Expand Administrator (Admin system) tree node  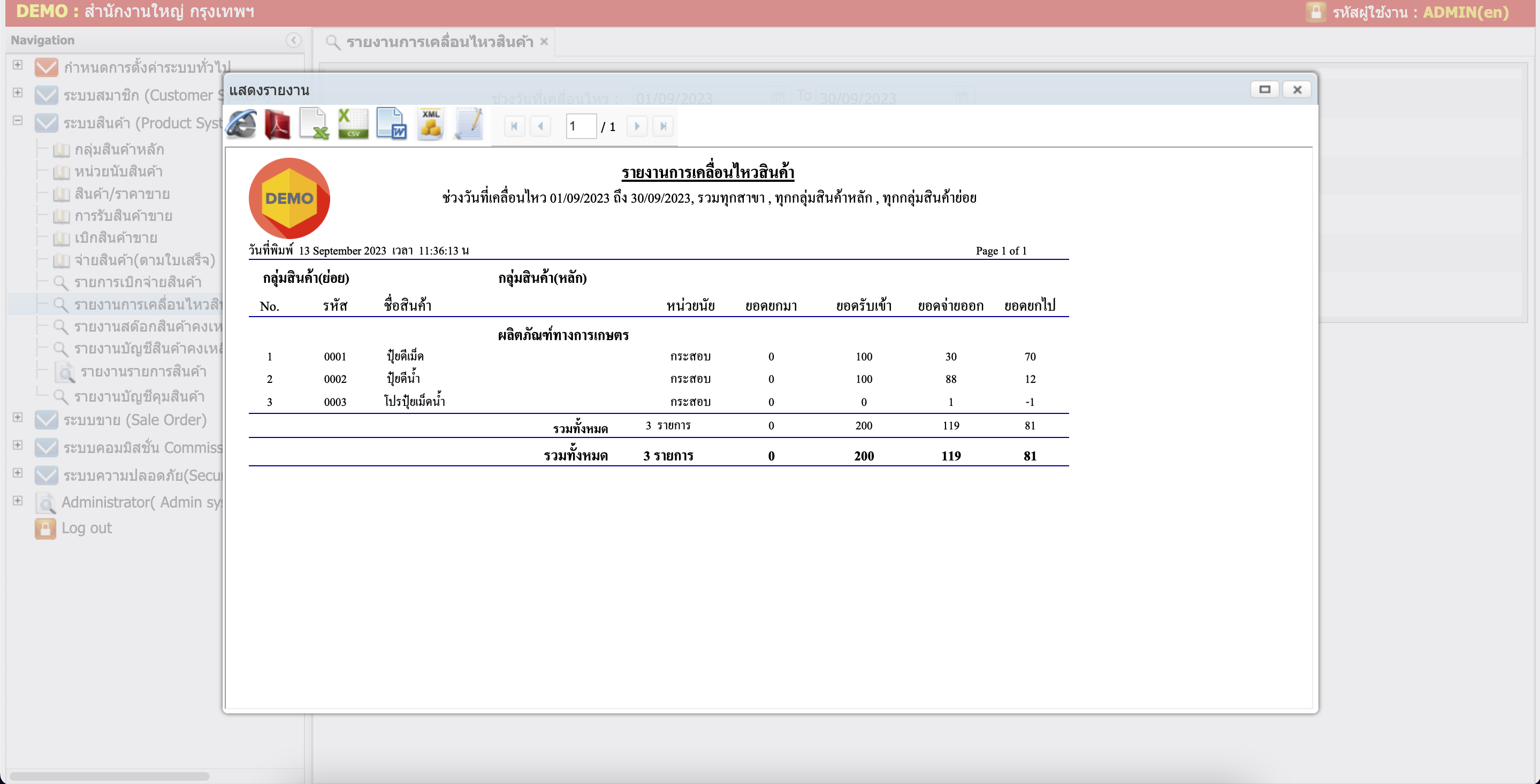coord(18,501)
